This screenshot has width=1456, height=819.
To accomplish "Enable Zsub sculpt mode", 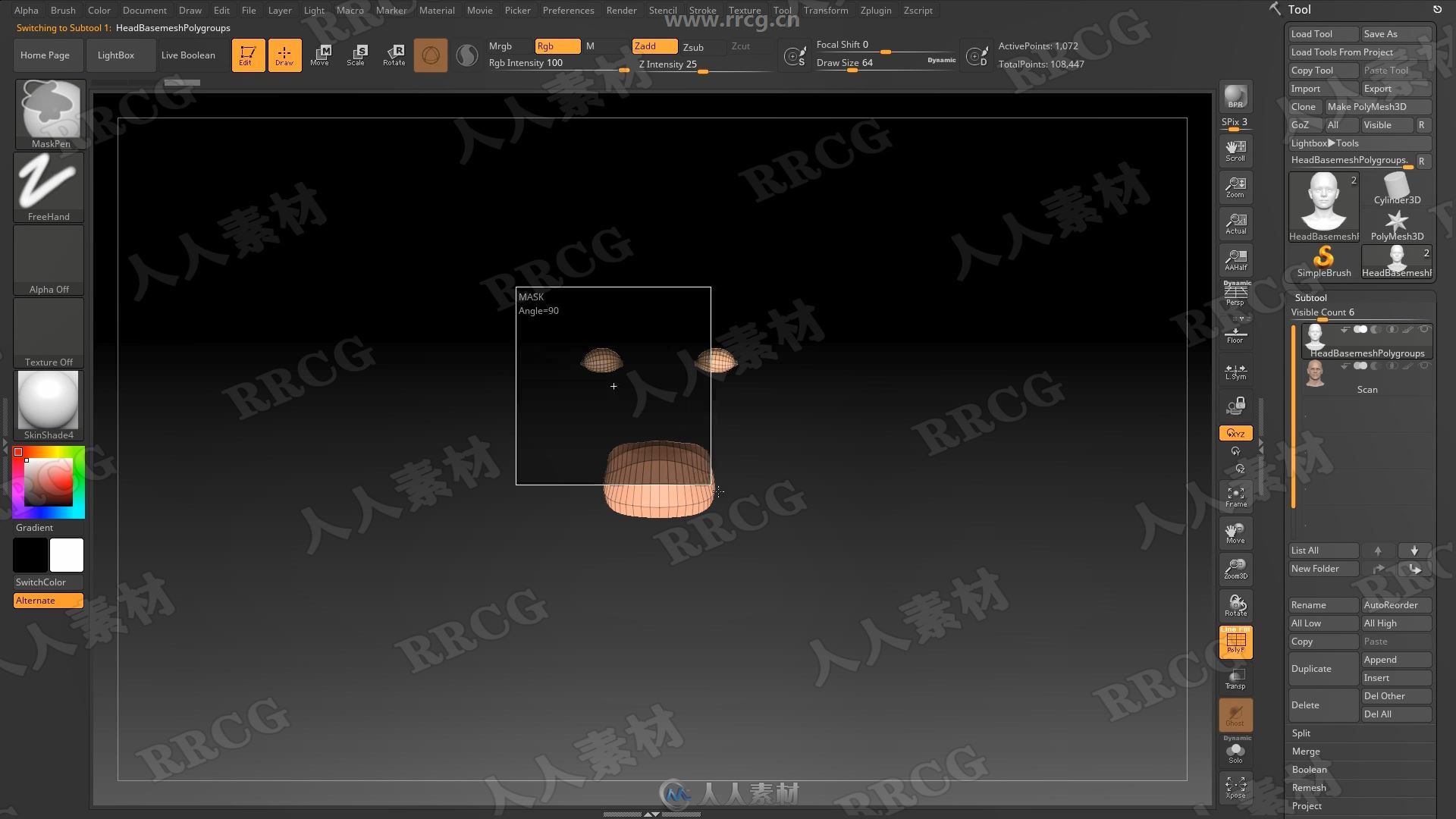I will click(x=702, y=47).
